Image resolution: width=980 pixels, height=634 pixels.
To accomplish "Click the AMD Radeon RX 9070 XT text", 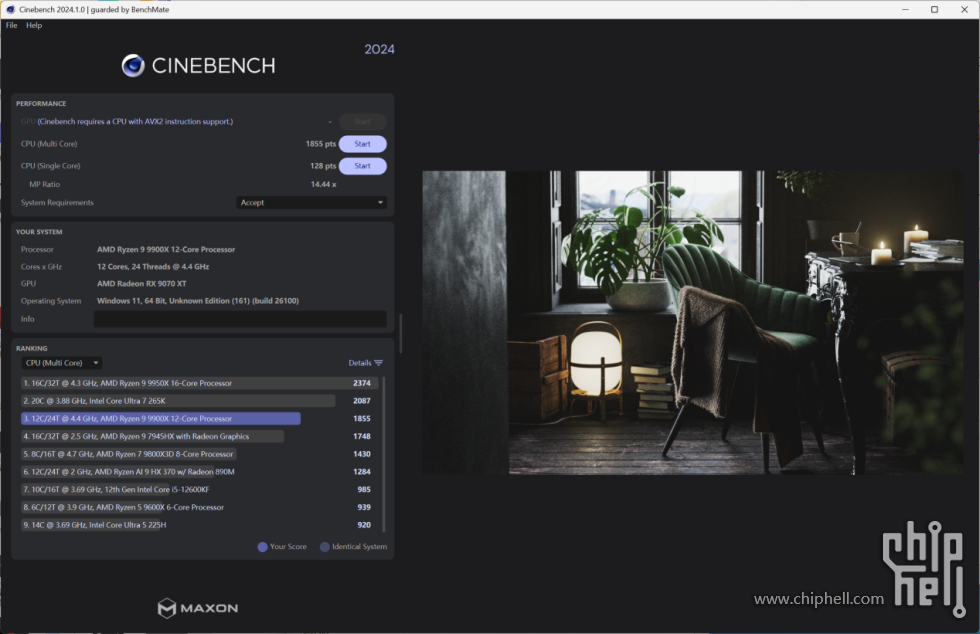I will pyautogui.click(x=141, y=283).
